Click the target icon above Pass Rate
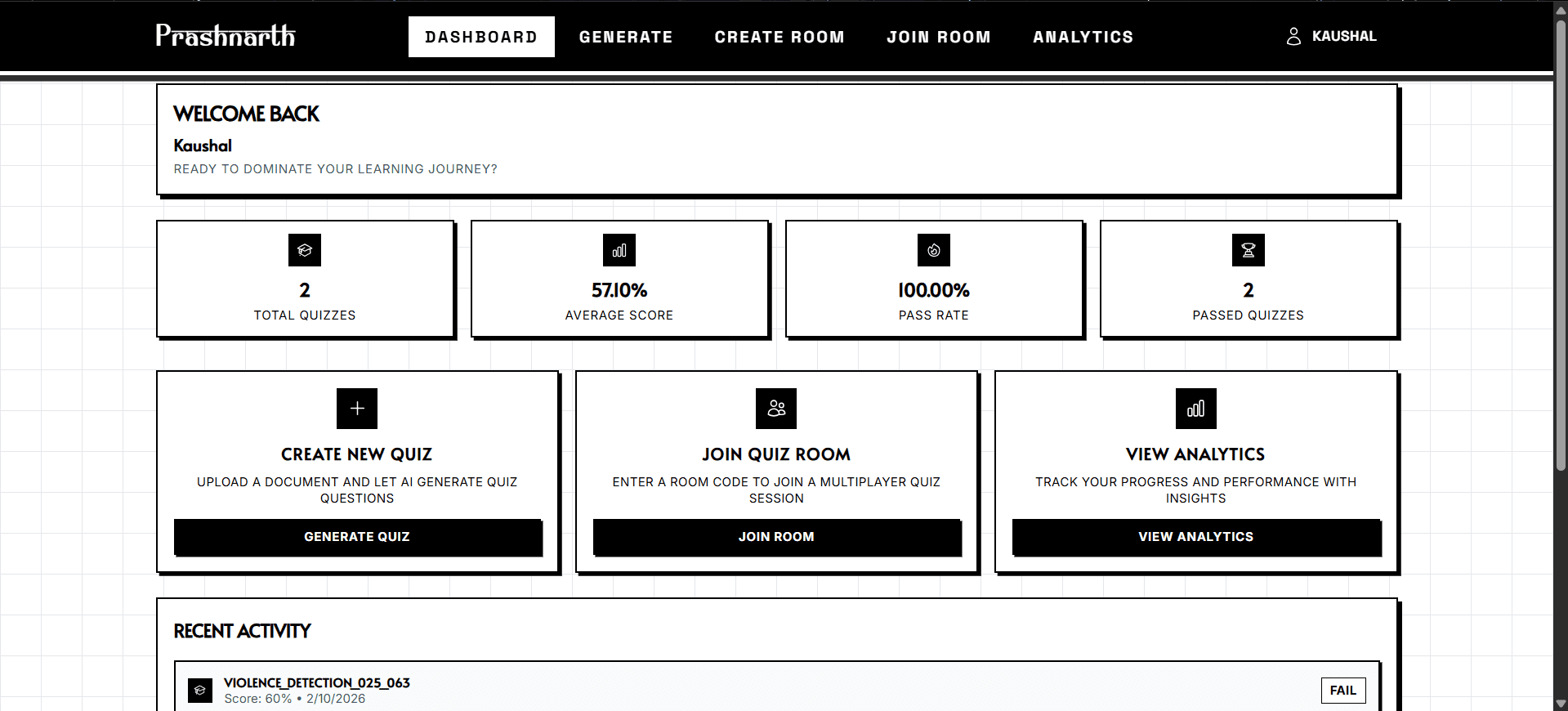The width and height of the screenshot is (1568, 711). (934, 250)
